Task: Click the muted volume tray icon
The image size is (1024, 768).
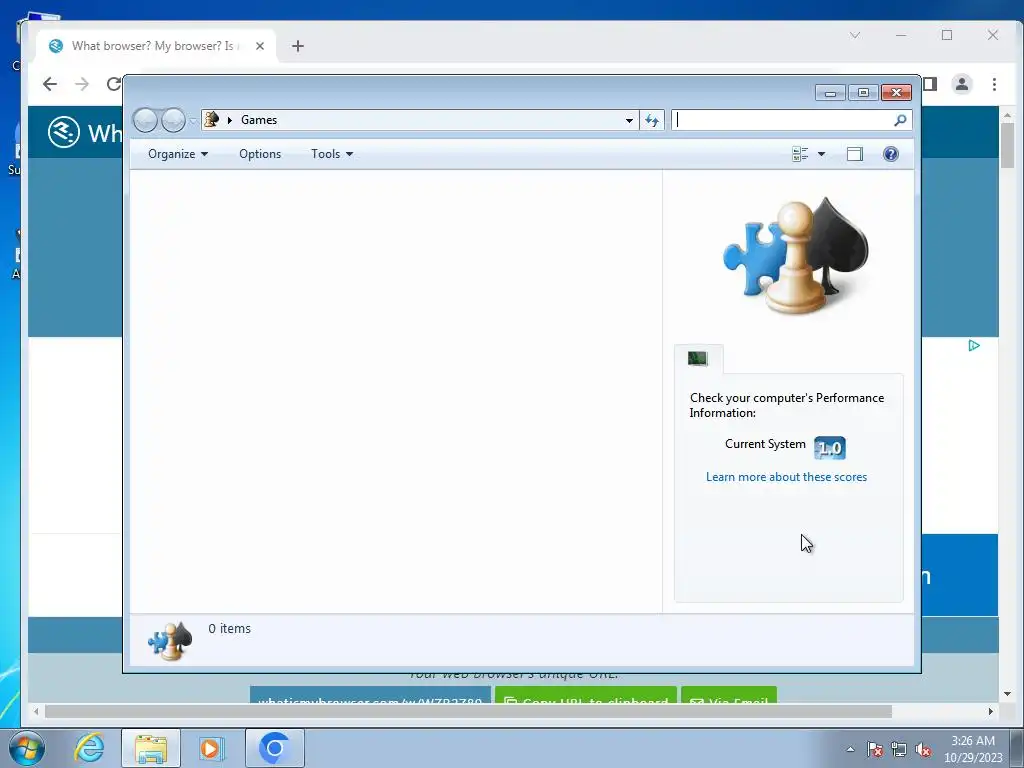Action: pyautogui.click(x=923, y=749)
